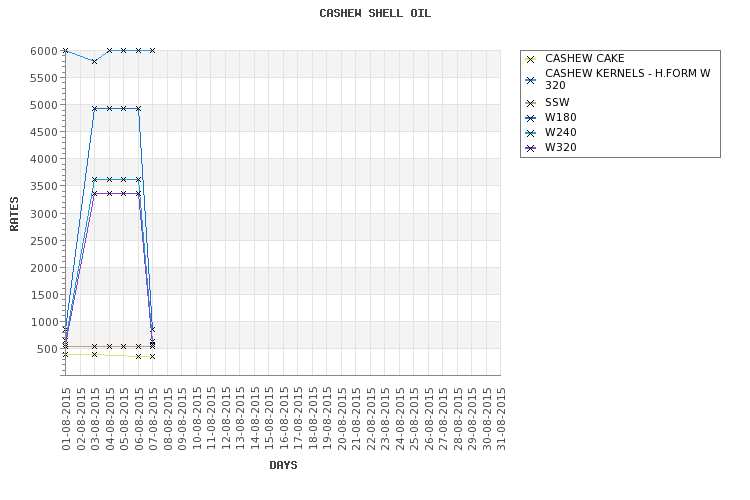Screen dimensions: 750x500
Task: Click the 6000 y-axis value
Action: point(44,51)
